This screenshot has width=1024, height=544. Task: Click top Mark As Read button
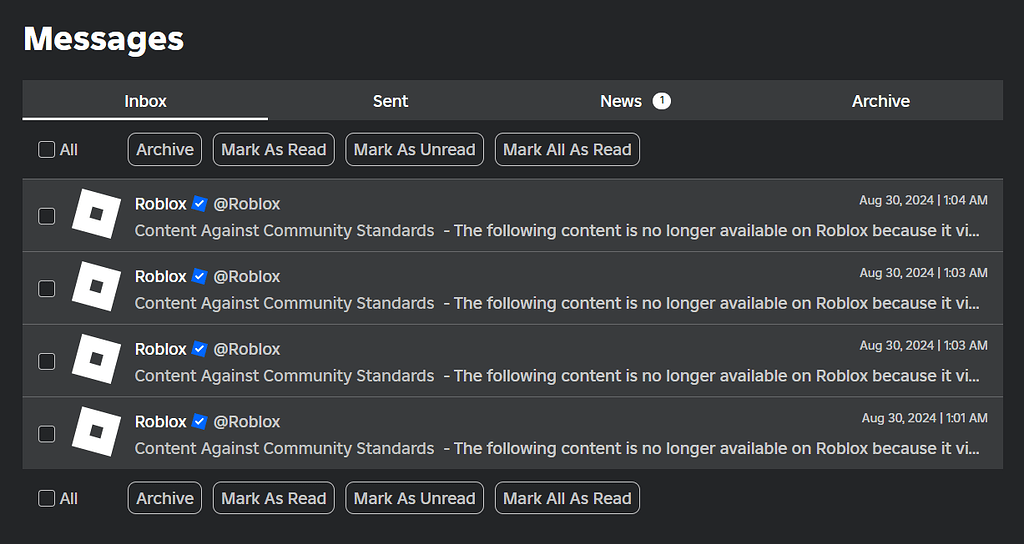pyautogui.click(x=274, y=150)
